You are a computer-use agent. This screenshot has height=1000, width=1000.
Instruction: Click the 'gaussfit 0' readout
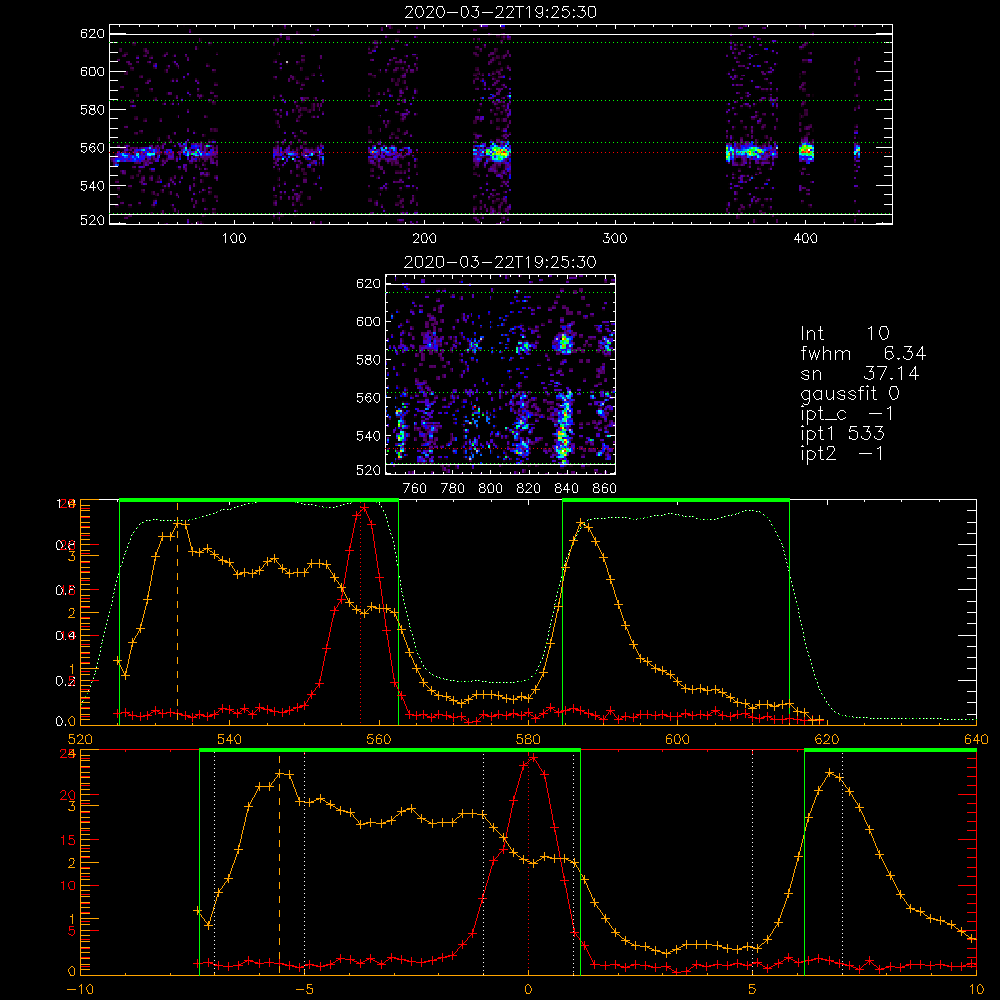click(x=849, y=393)
